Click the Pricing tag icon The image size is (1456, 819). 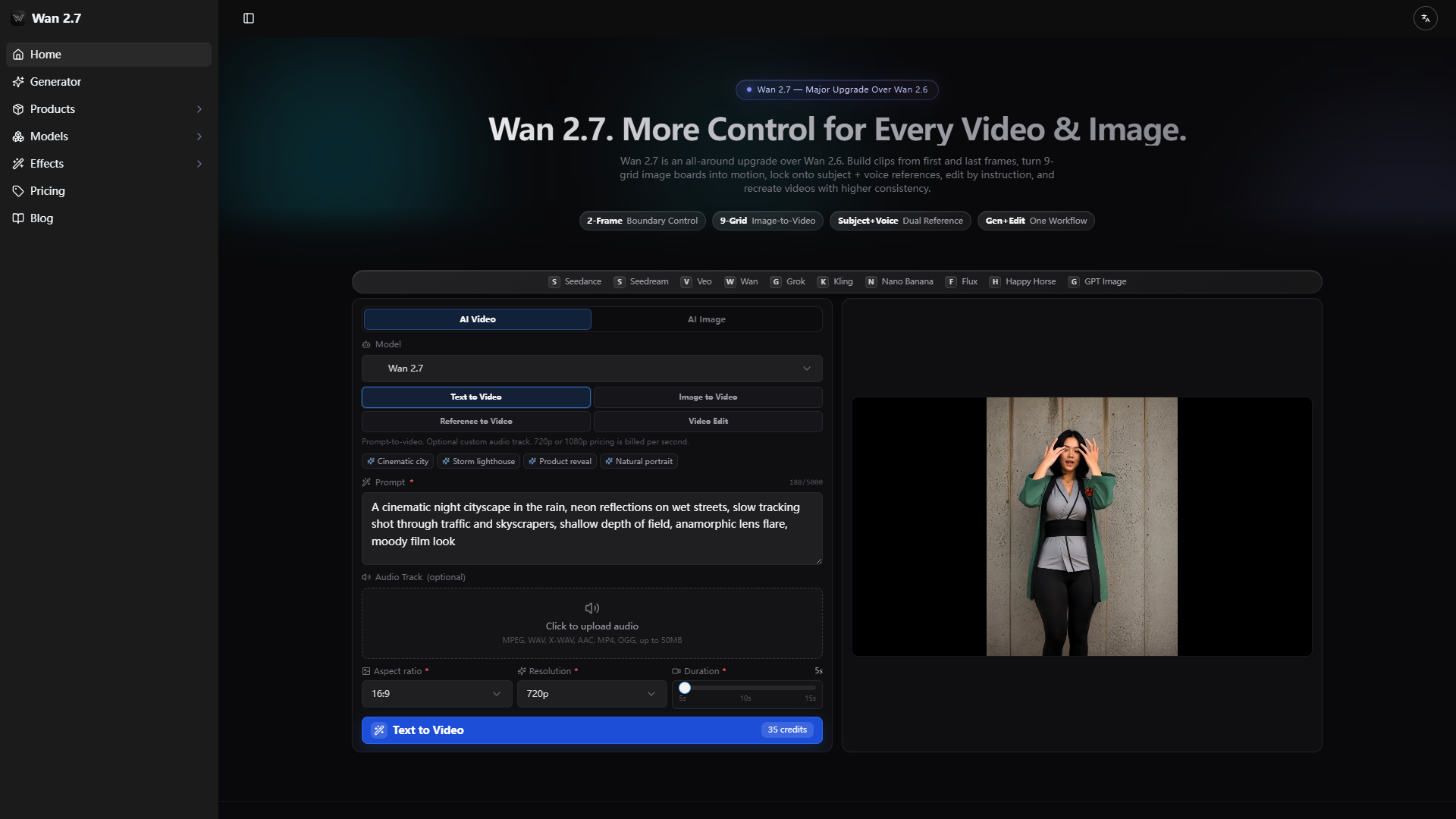tap(18, 191)
